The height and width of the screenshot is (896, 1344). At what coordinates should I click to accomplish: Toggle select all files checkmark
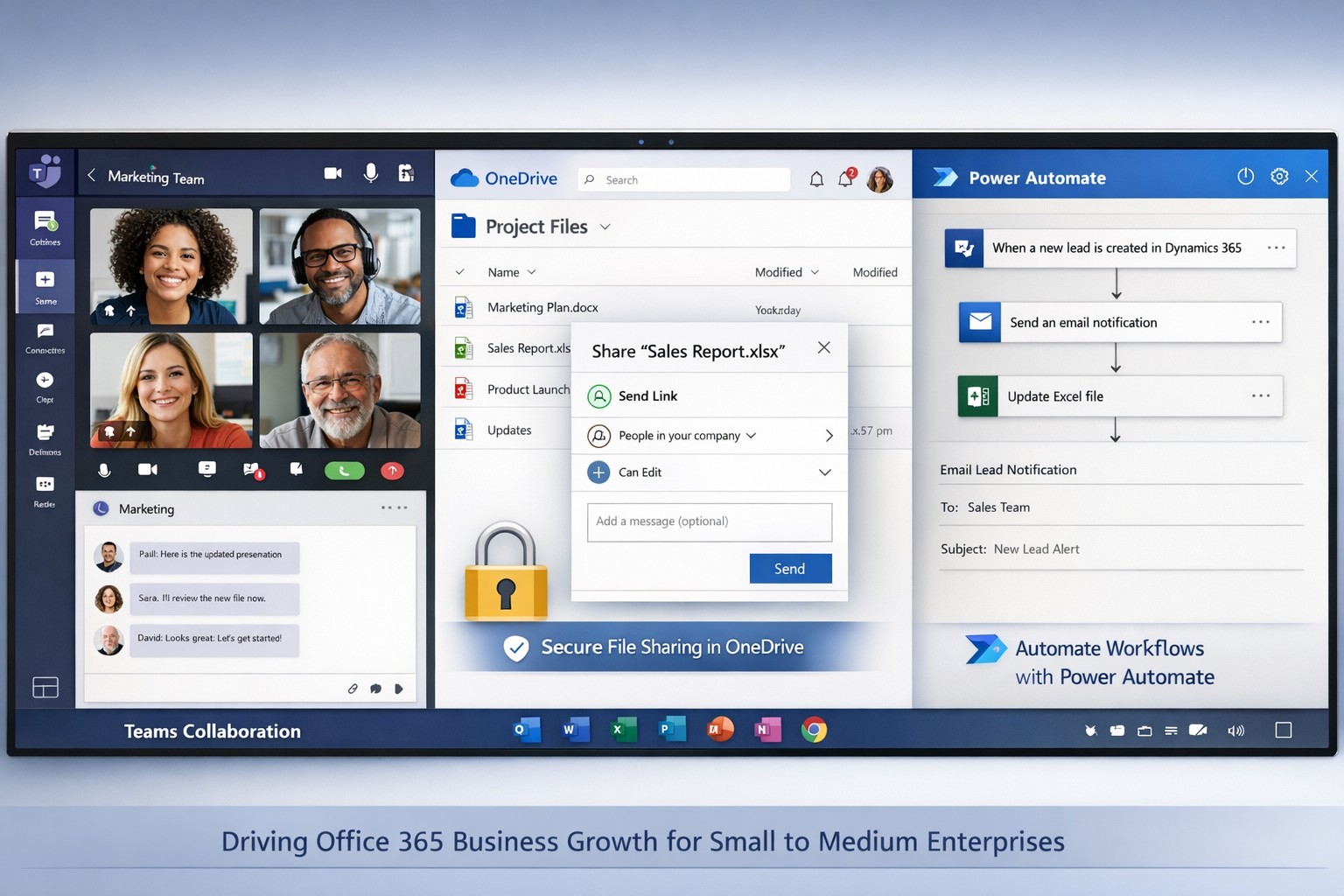click(x=459, y=272)
